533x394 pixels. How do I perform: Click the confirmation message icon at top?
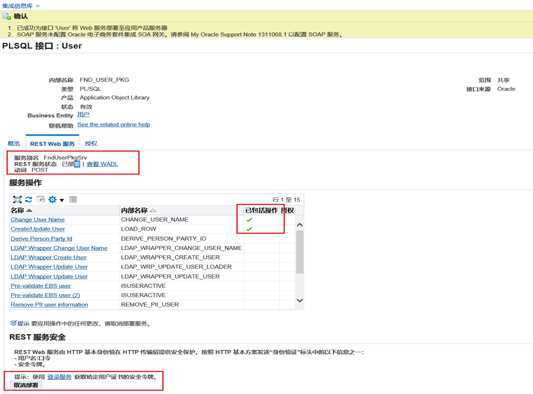click(6, 16)
